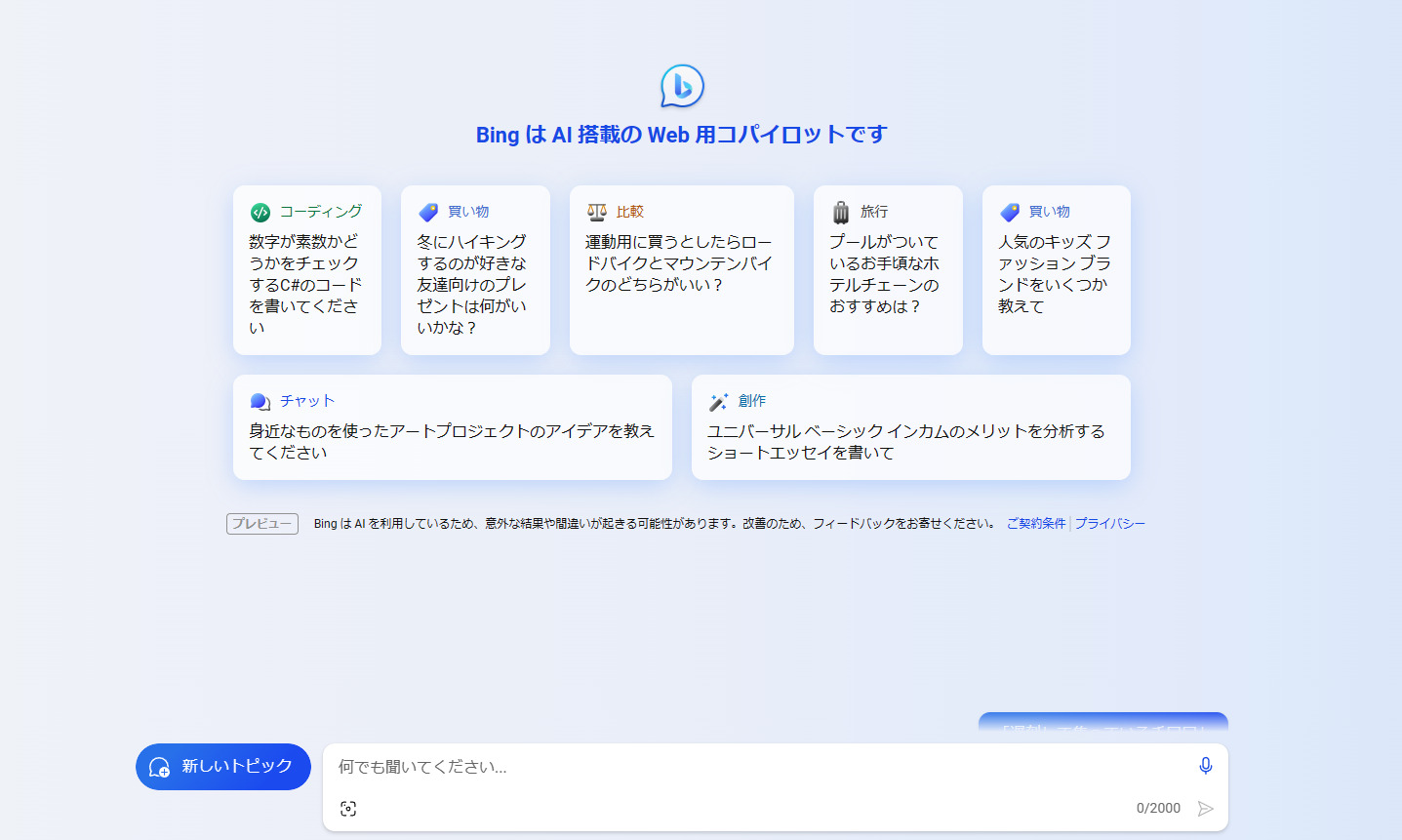Image resolution: width=1402 pixels, height=840 pixels.
Task: Open the ご契約条件 terms link
Action: (x=1036, y=524)
